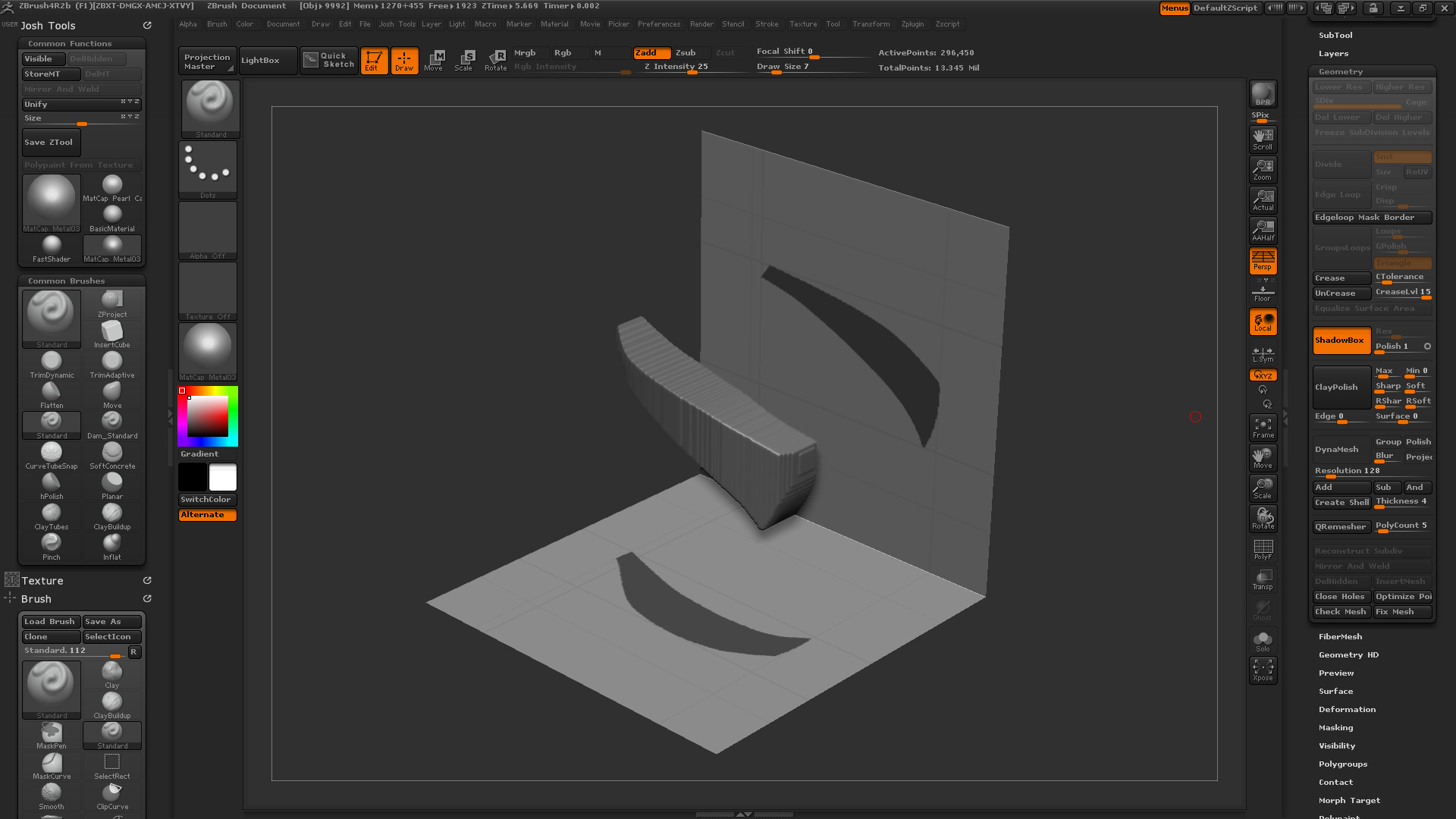1456x819 pixels.
Task: Expand the Layers palette section
Action: 1333,54
